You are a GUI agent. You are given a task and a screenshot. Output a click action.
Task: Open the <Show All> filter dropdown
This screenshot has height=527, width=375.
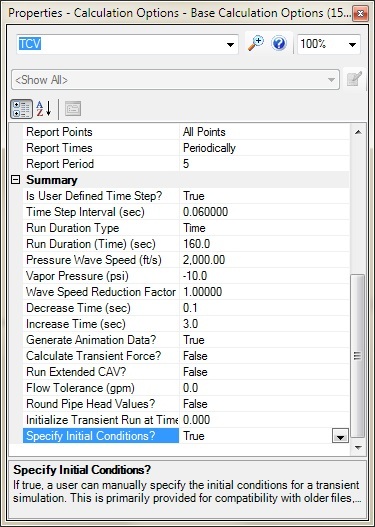point(331,80)
